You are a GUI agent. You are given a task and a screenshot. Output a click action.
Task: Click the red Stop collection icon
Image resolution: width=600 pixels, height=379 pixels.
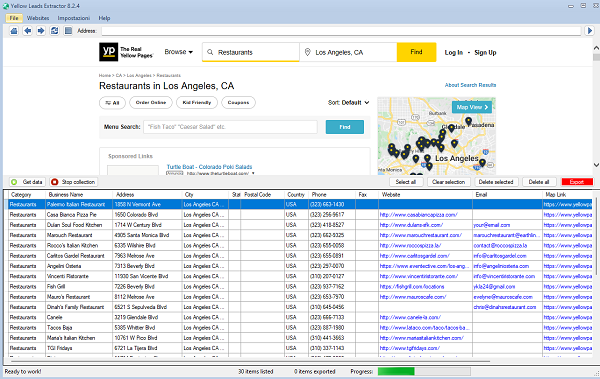(x=55, y=182)
